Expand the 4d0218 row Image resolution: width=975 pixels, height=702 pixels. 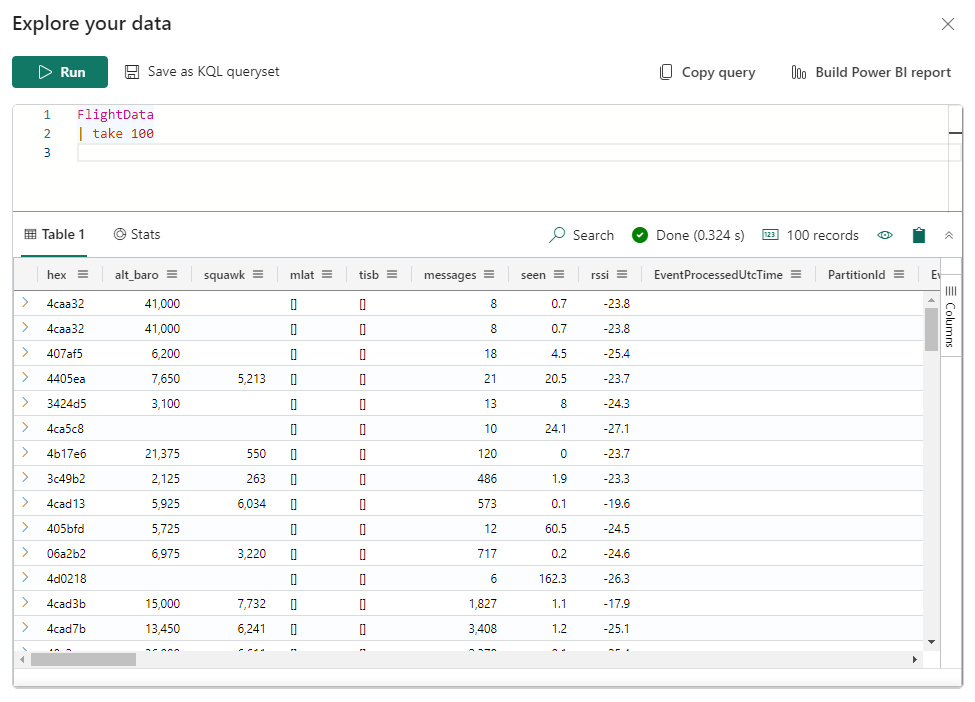click(25, 577)
